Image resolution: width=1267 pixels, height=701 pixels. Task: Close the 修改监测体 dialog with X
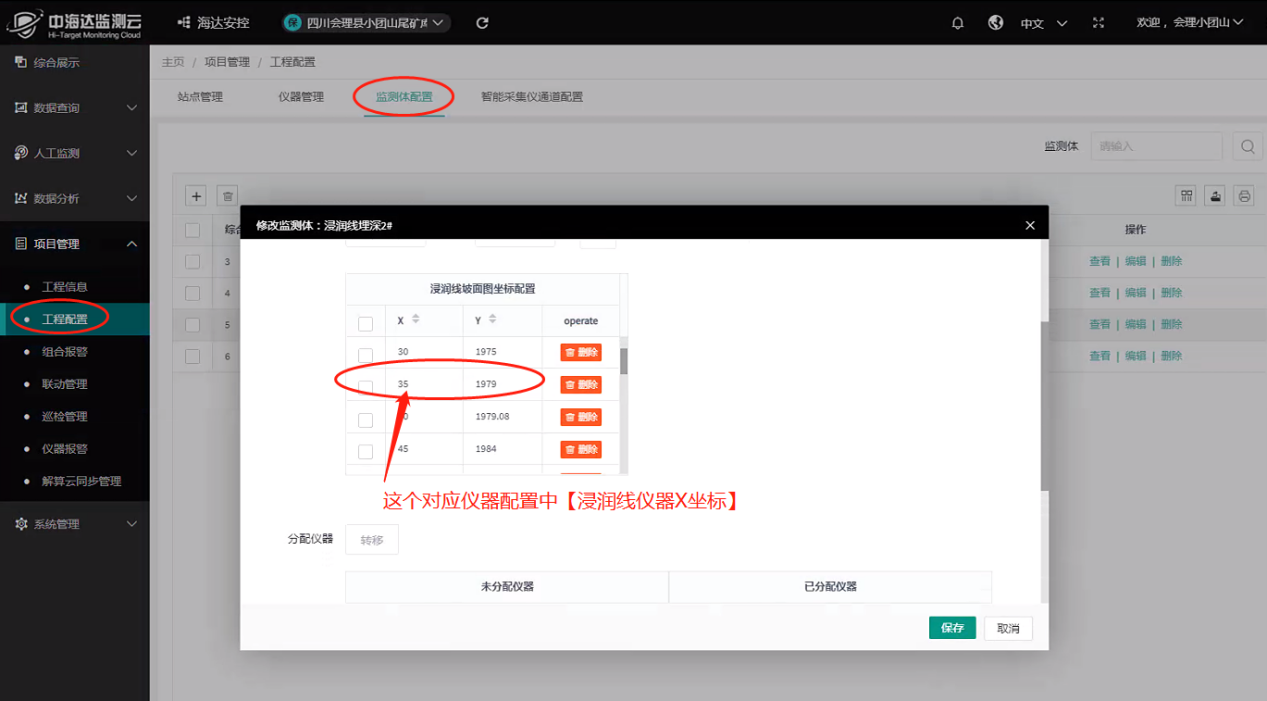(1030, 225)
